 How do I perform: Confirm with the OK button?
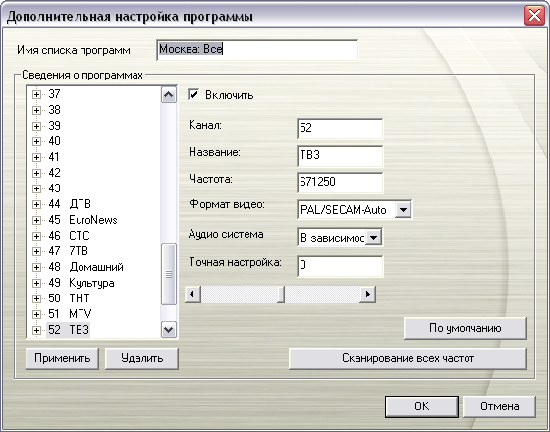(x=422, y=406)
